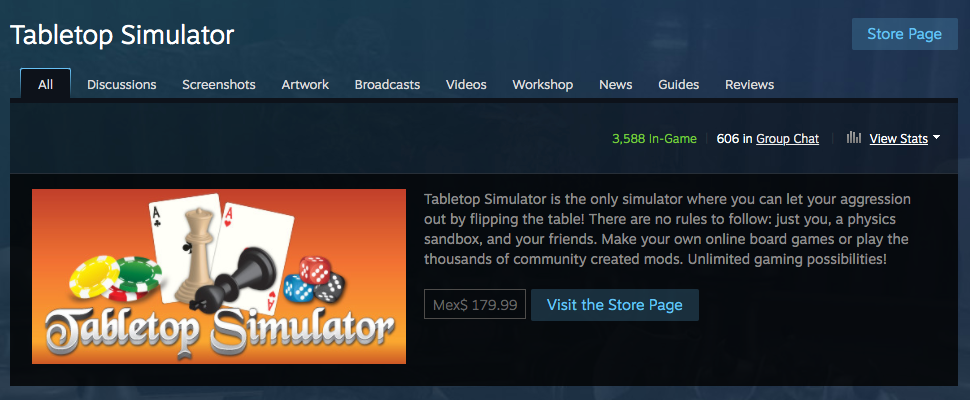
Task: Click the 3,588 In-Game count
Action: [x=654, y=138]
